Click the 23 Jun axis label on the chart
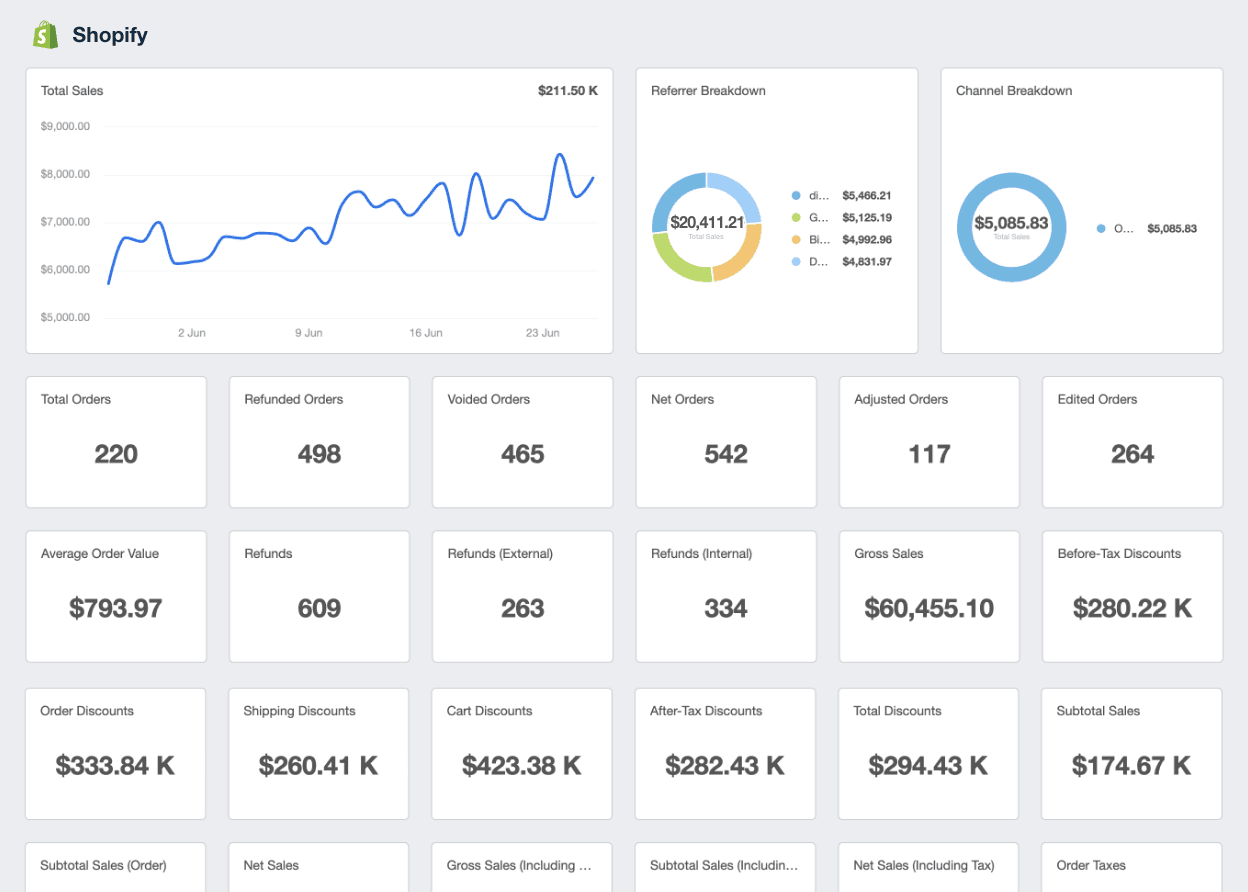 [543, 333]
